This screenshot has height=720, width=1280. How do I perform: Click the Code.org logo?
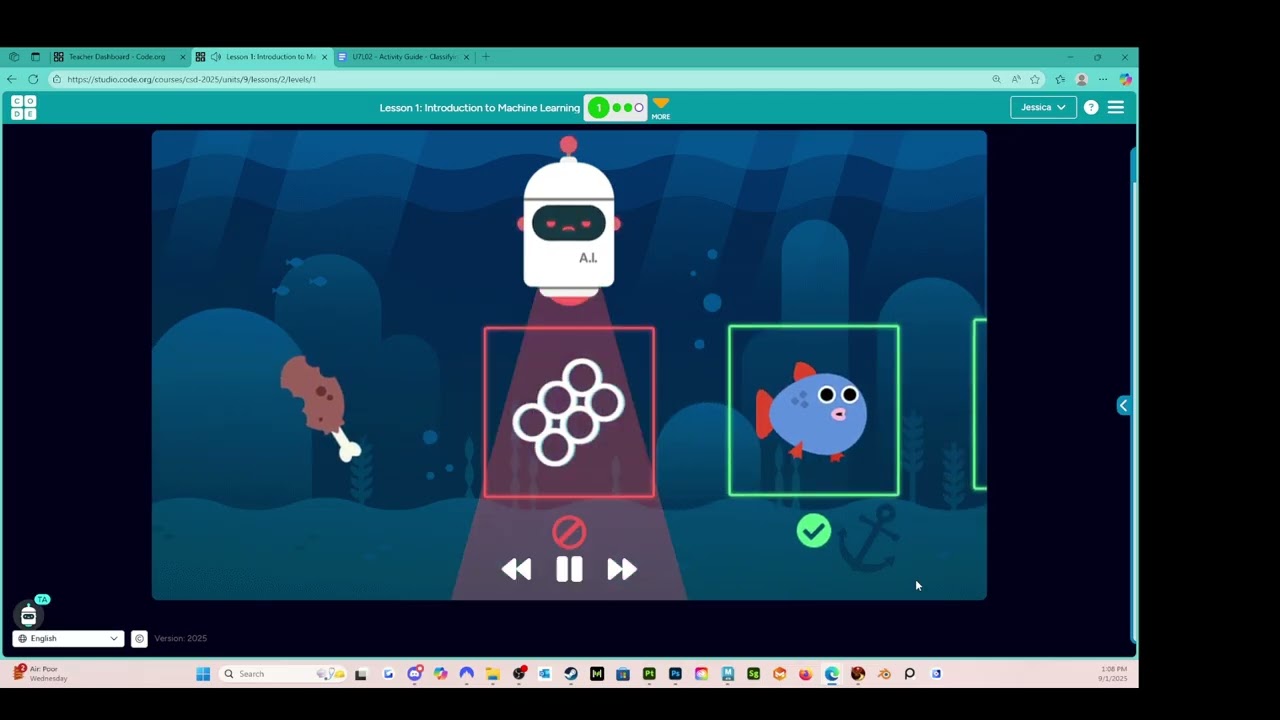(x=24, y=108)
